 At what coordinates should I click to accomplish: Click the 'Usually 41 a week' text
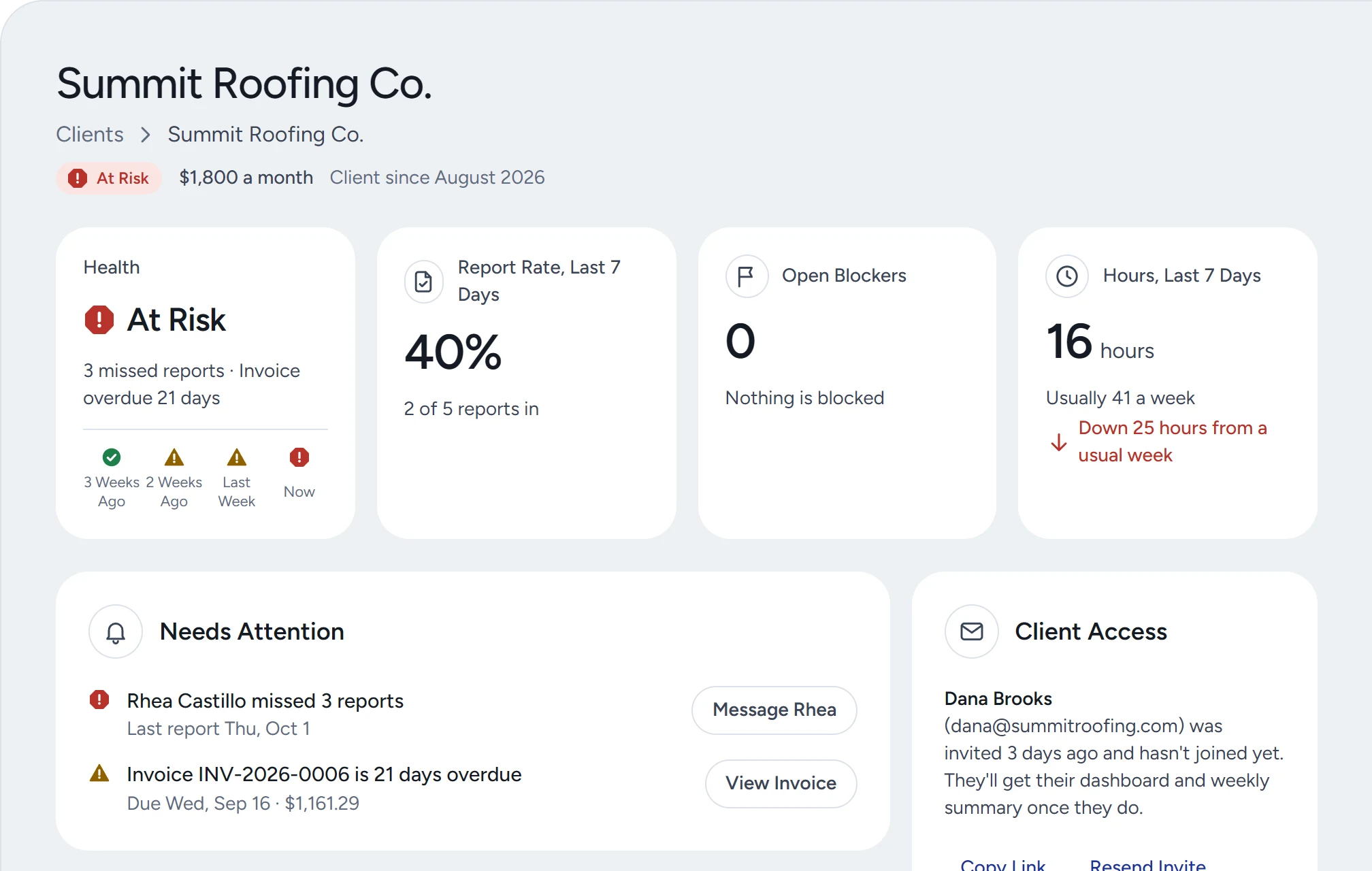(1120, 397)
